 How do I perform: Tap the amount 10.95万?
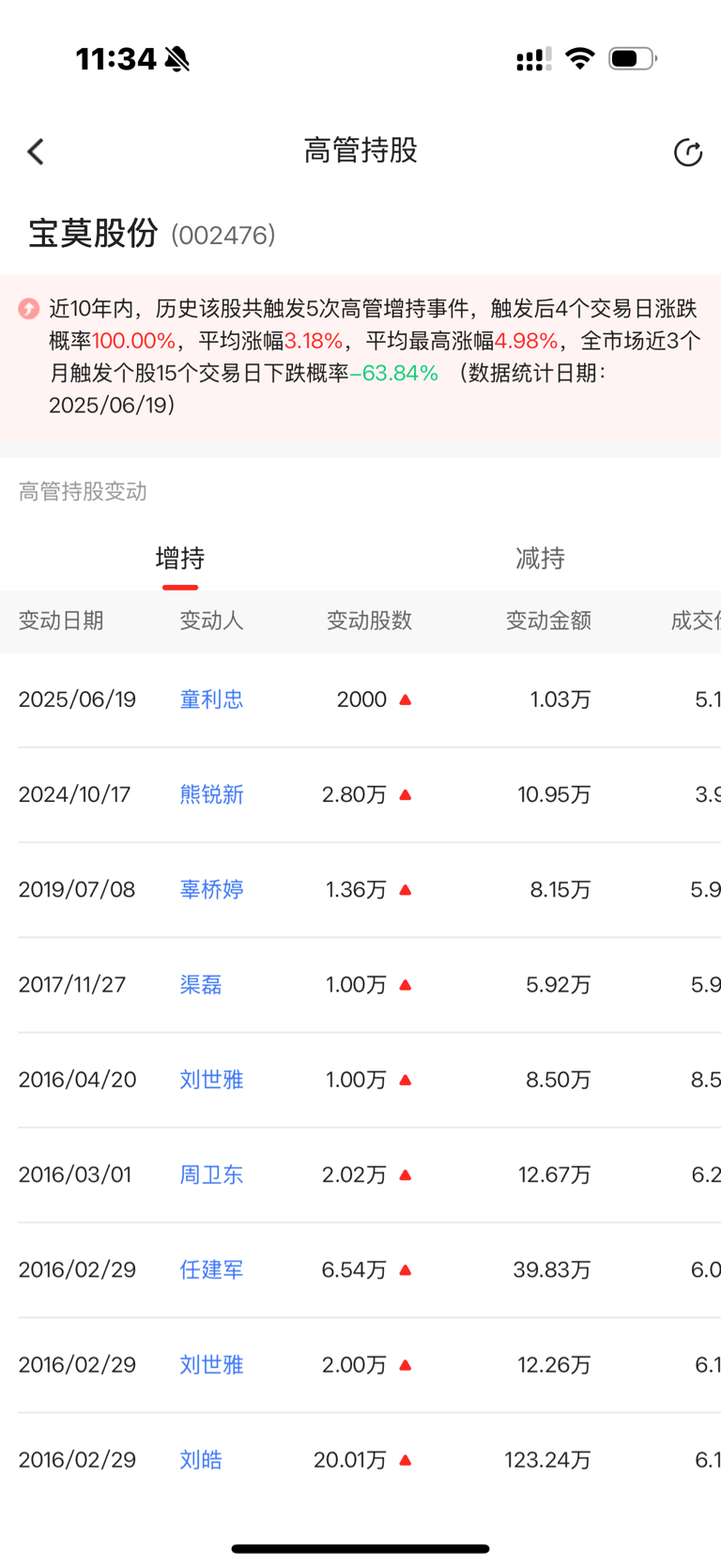tap(554, 794)
